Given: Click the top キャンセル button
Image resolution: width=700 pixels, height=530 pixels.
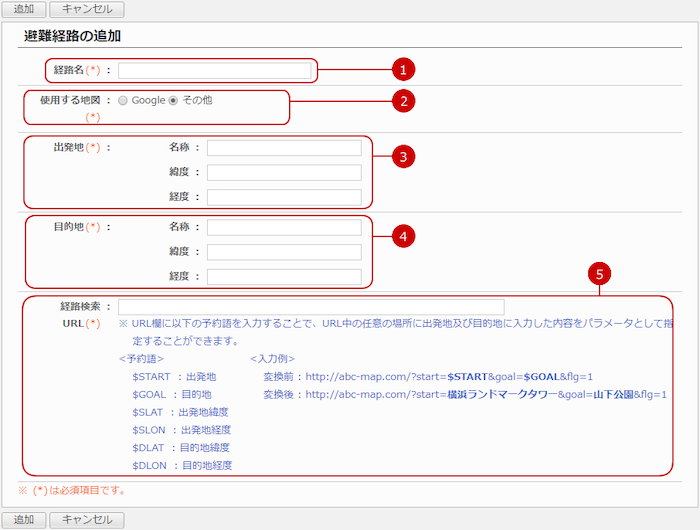Looking at the screenshot, I should pyautogui.click(x=87, y=9).
